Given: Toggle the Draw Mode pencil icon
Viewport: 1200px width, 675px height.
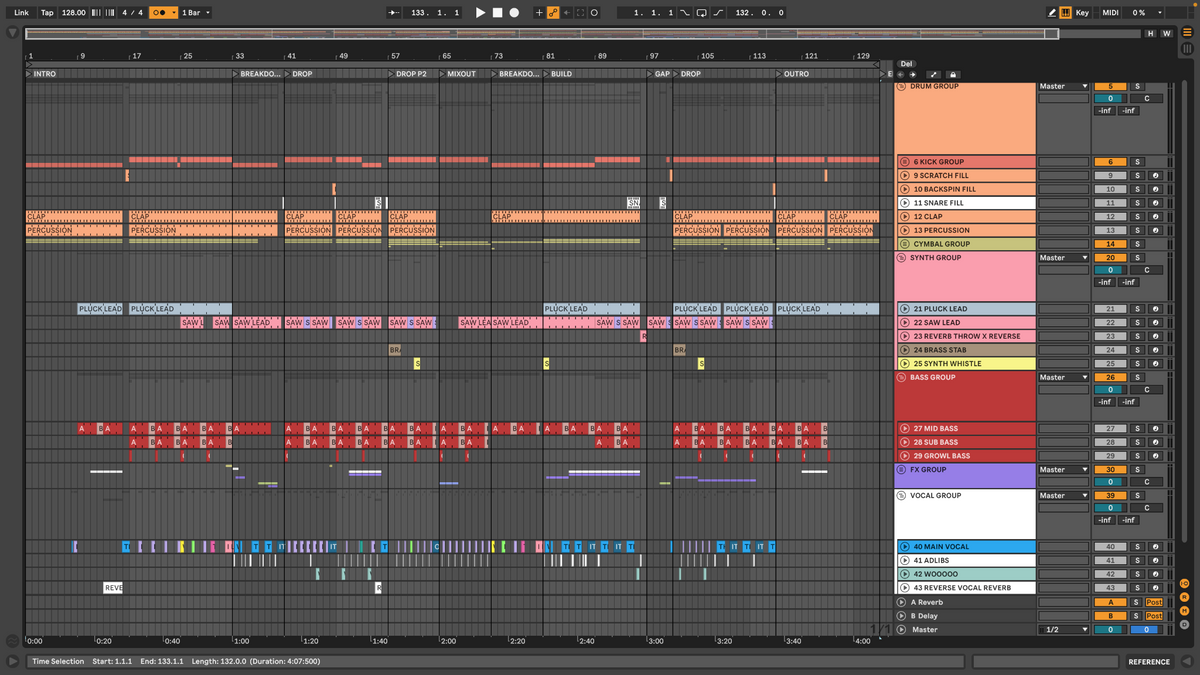Looking at the screenshot, I should tap(1052, 13).
